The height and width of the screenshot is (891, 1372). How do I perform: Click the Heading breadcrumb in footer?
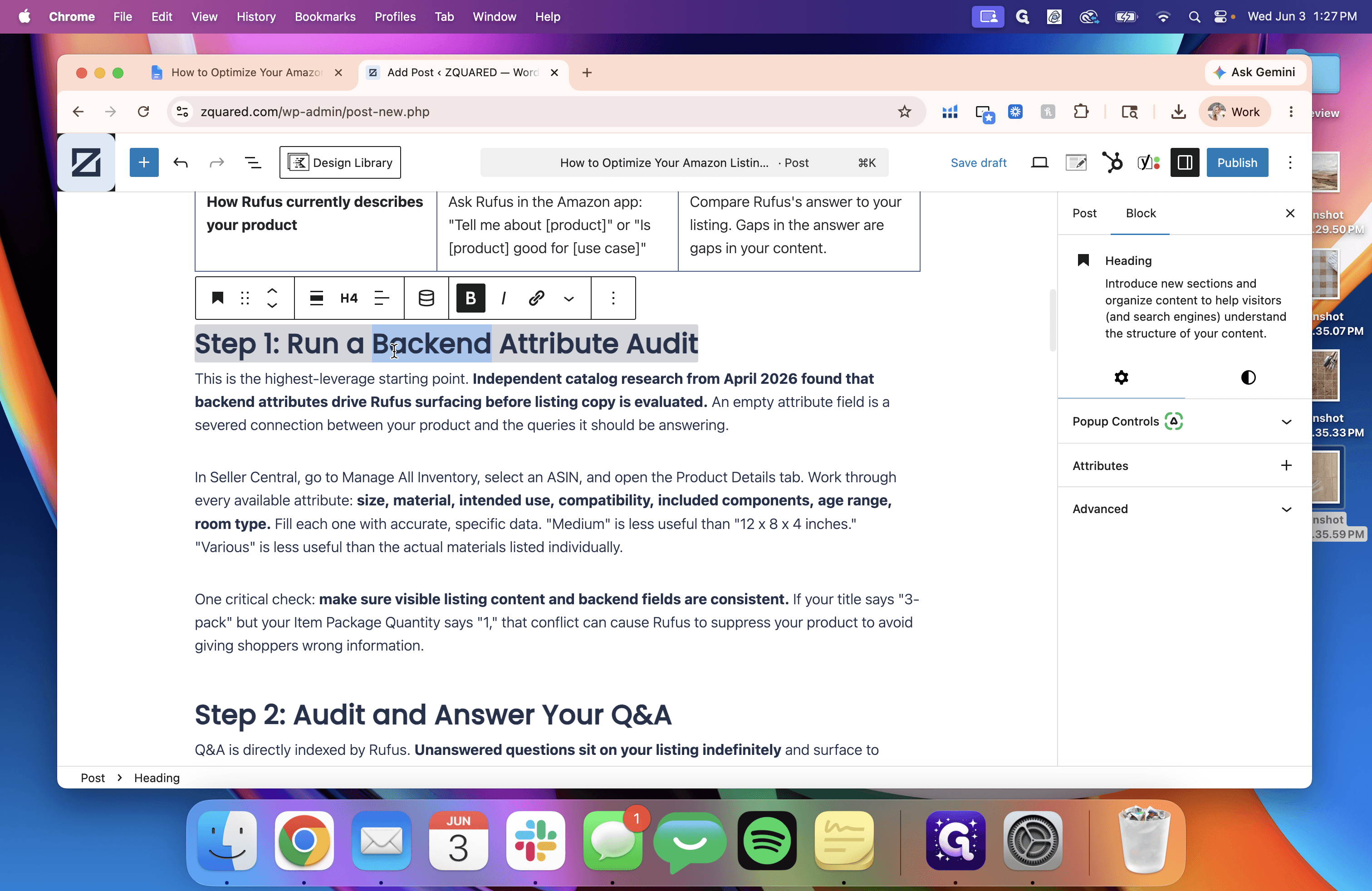(157, 778)
